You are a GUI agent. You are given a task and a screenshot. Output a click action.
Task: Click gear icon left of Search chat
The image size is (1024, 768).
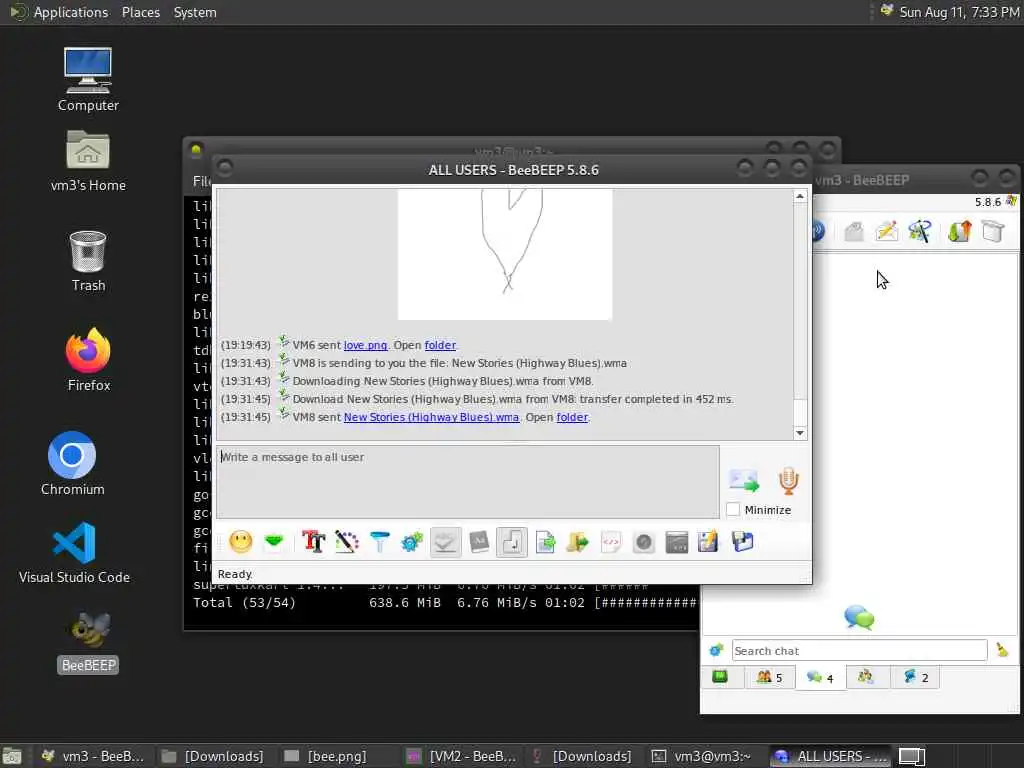click(x=716, y=650)
